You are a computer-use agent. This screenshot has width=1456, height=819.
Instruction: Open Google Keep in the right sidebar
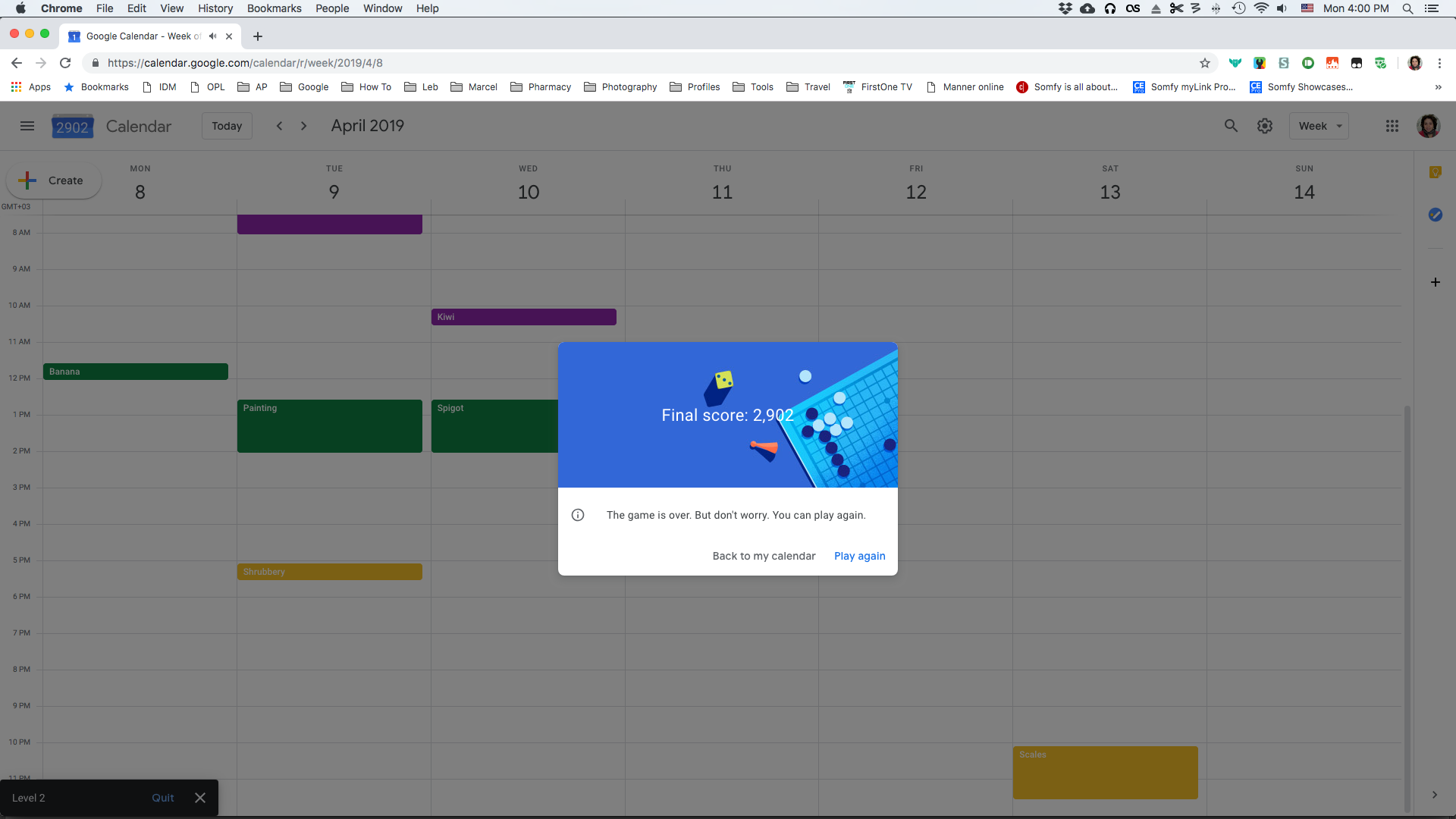point(1436,172)
